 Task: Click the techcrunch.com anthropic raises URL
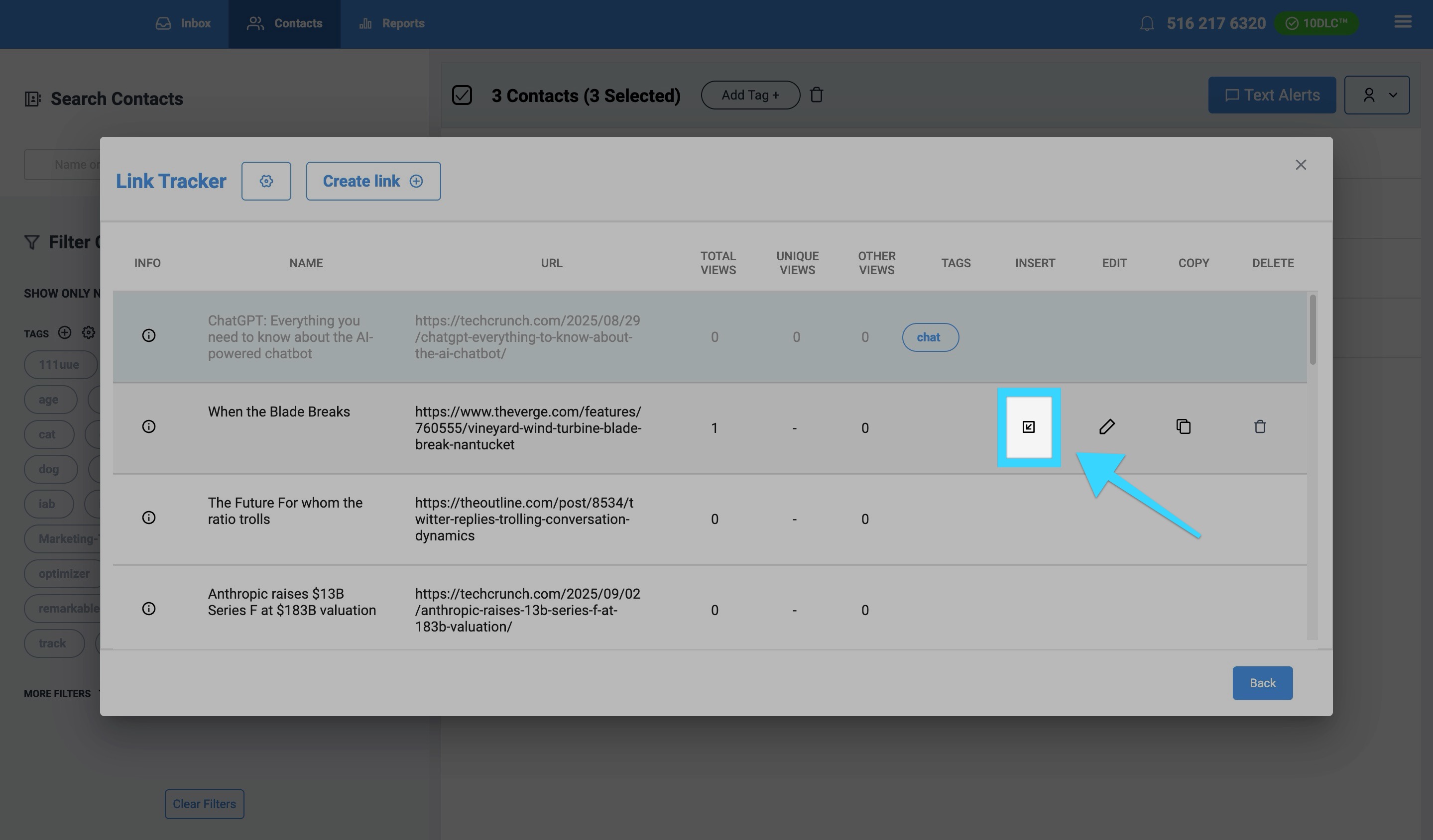pos(527,610)
